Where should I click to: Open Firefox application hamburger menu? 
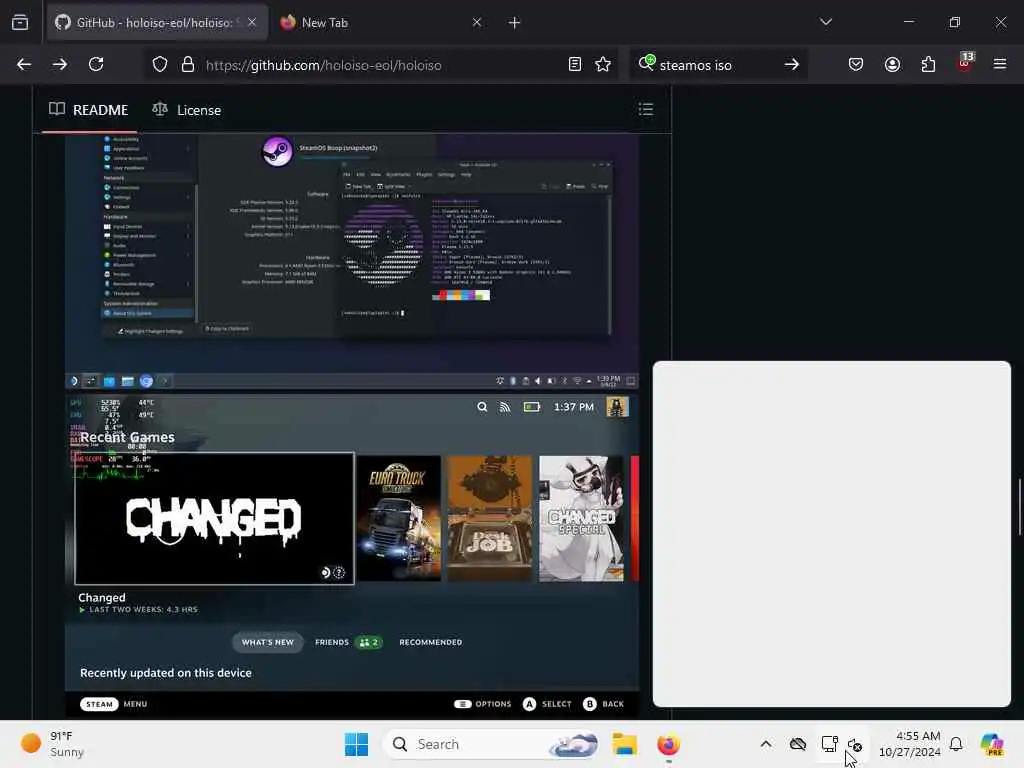point(1000,64)
